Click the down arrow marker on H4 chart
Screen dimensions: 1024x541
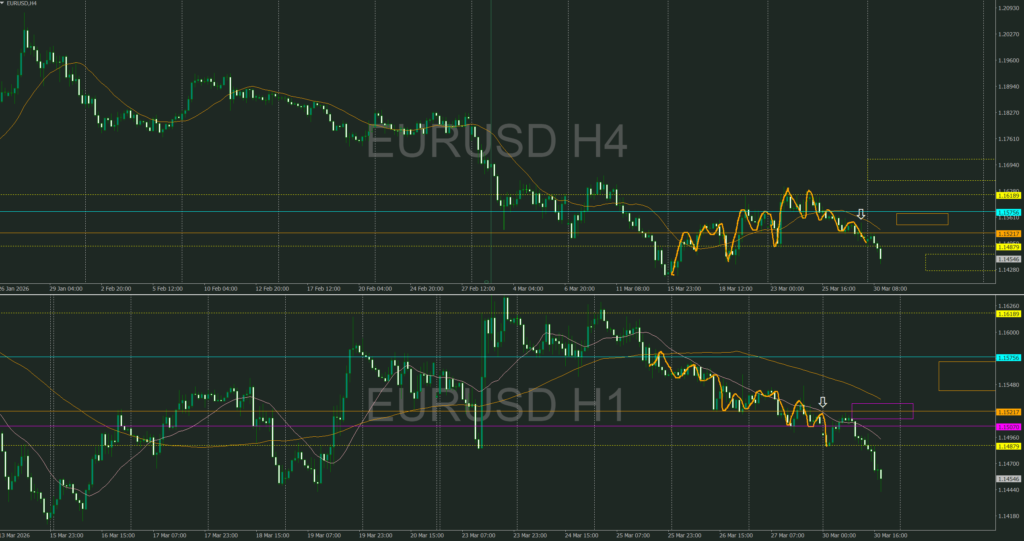coord(860,214)
